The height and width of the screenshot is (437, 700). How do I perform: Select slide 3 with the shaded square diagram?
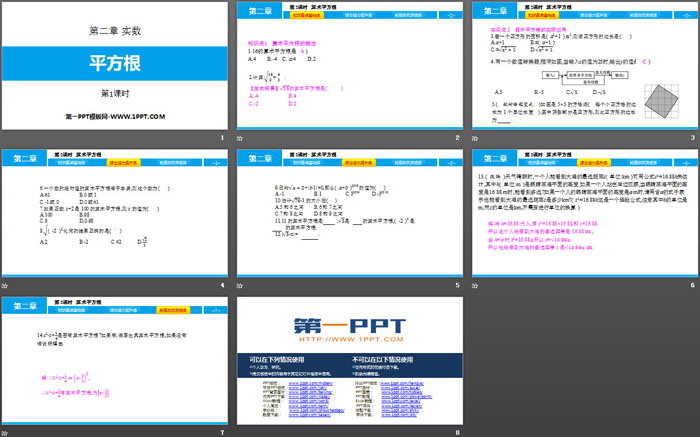(585, 66)
